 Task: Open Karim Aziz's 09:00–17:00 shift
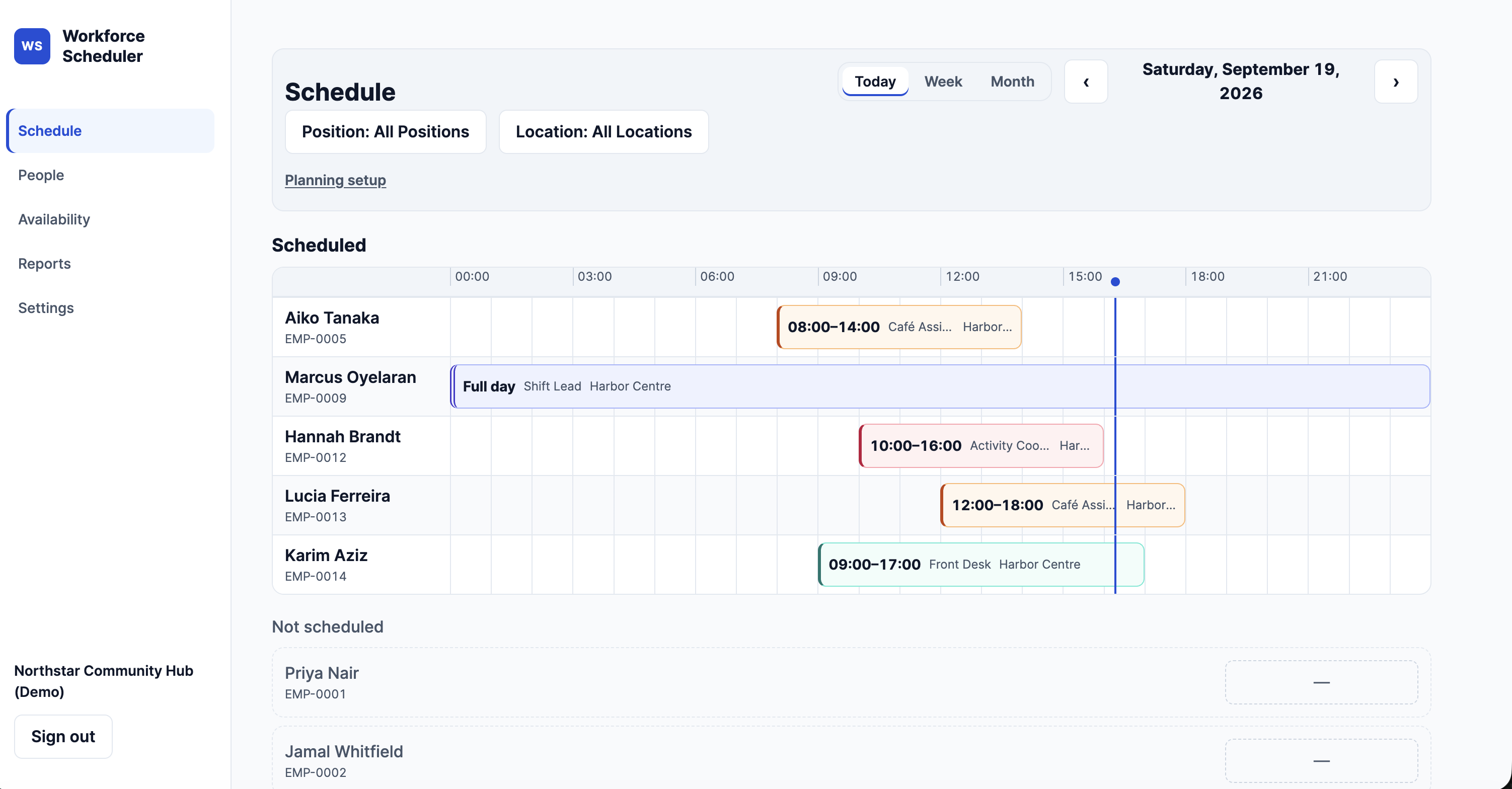tap(981, 564)
